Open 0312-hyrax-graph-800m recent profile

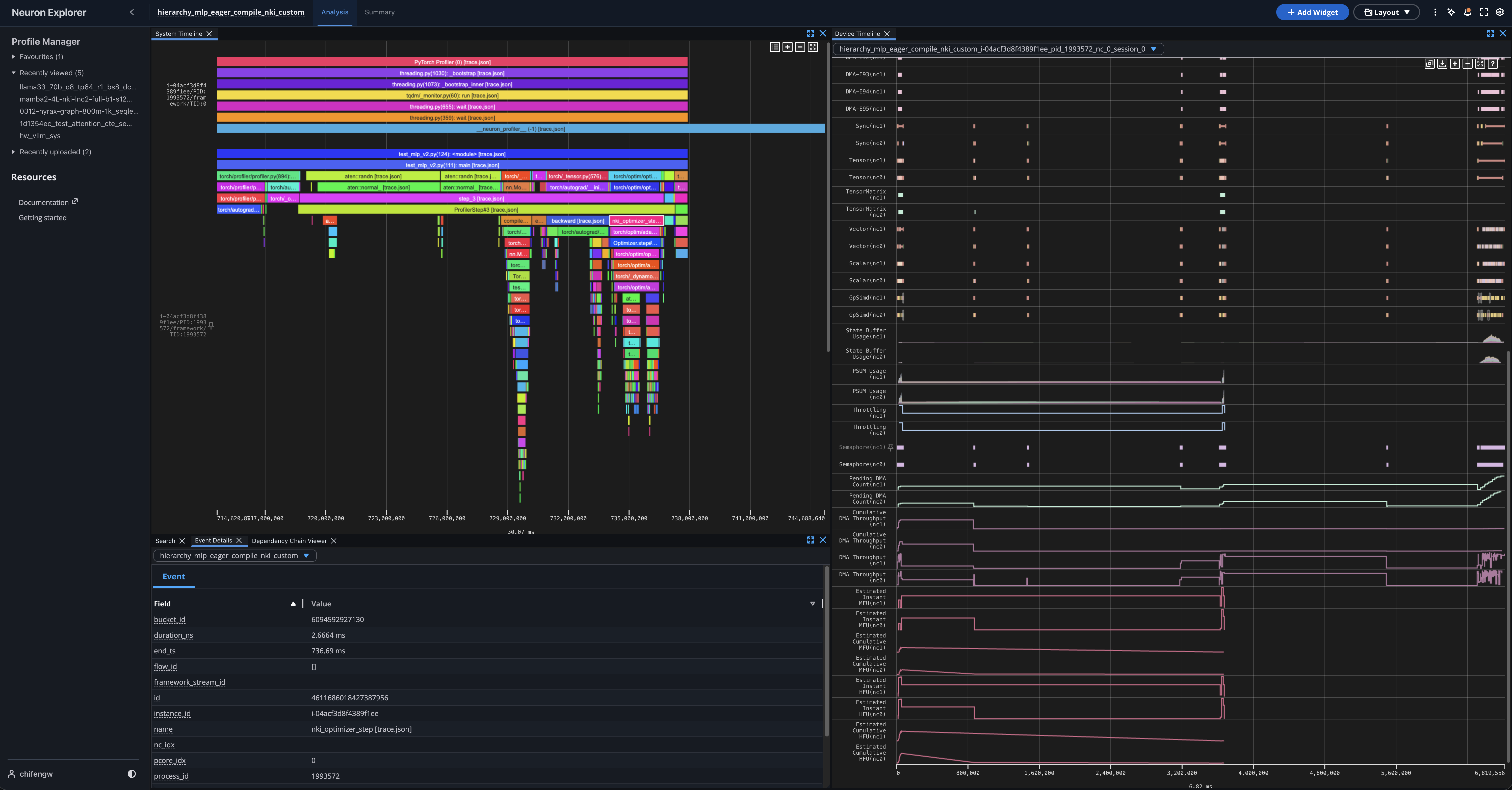click(79, 111)
